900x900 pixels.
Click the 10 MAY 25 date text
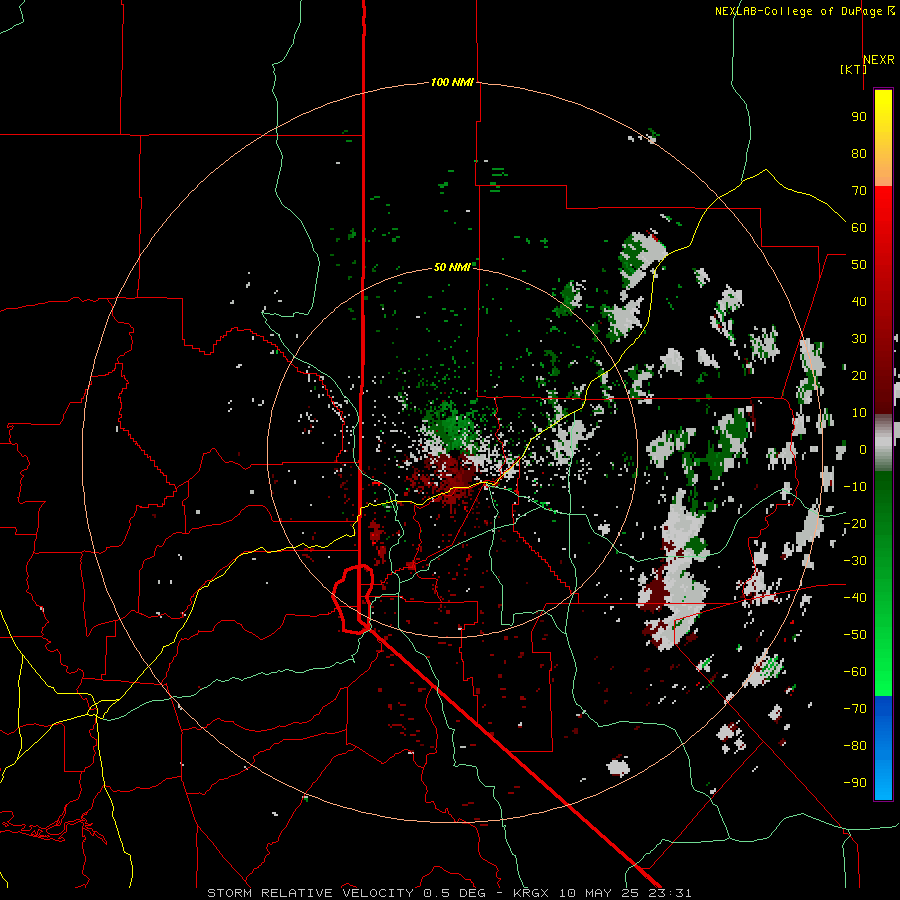coord(601,893)
